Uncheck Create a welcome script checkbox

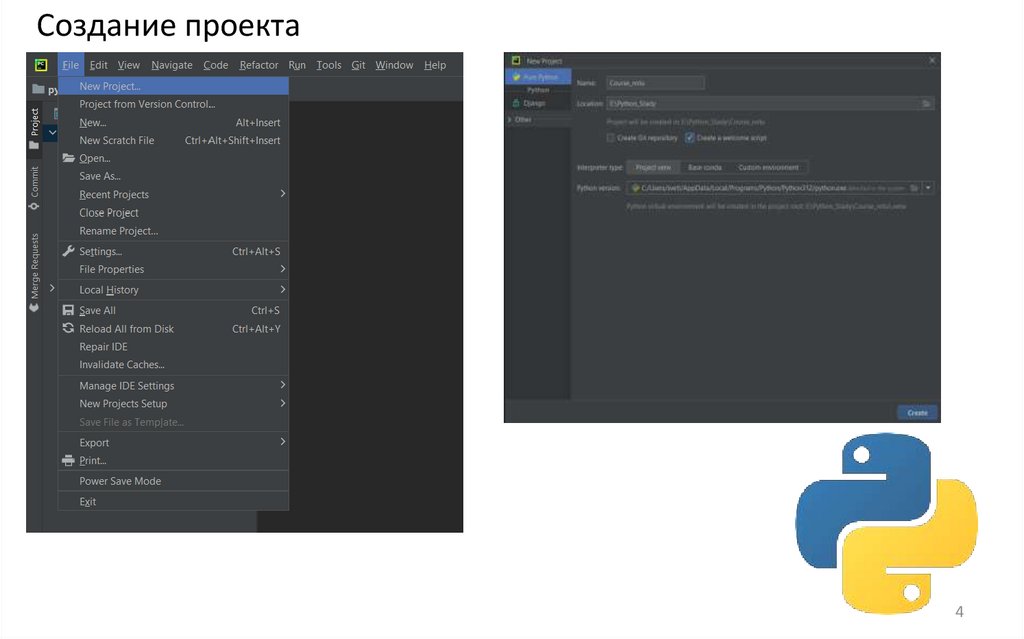click(x=689, y=138)
